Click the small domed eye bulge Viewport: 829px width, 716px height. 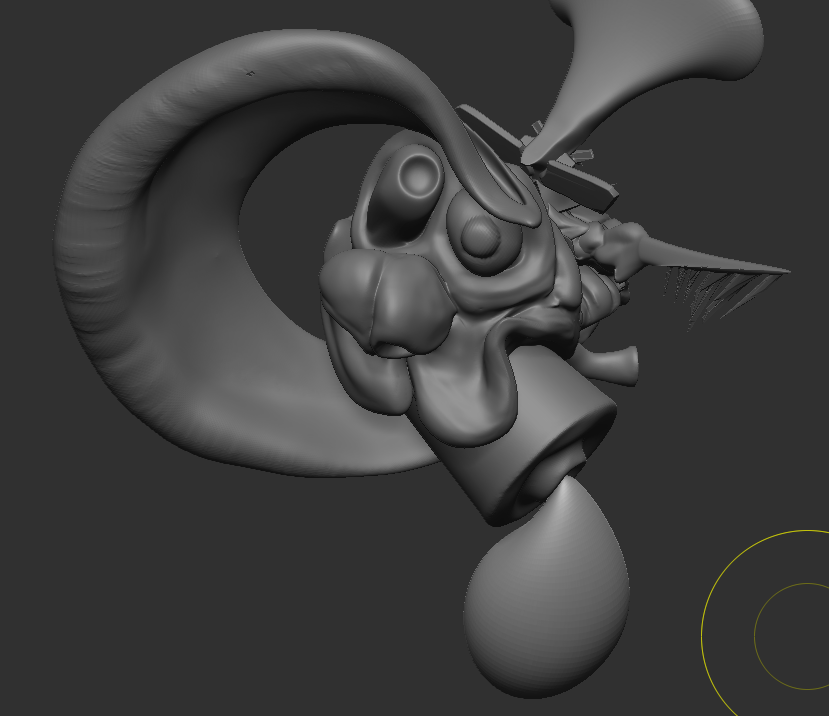(480, 236)
